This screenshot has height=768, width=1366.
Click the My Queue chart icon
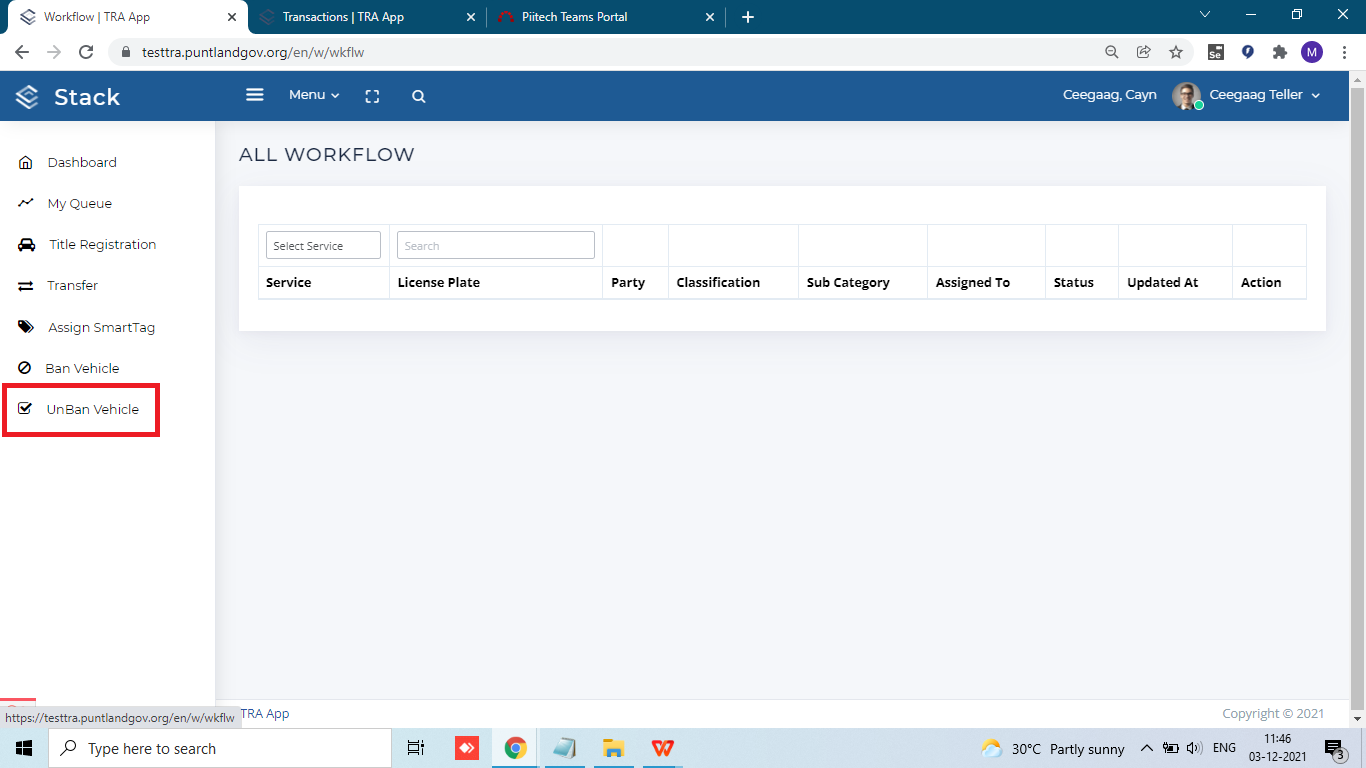26,202
